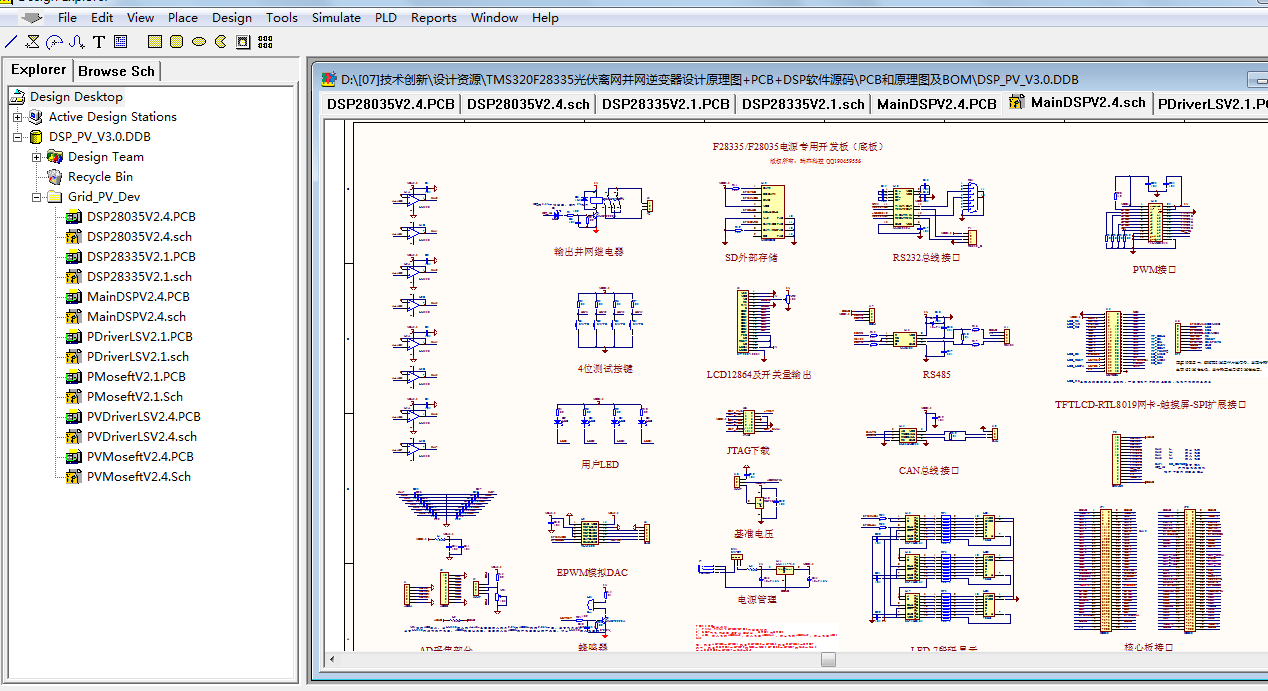This screenshot has width=1268, height=691.
Task: Open the File menu
Action: (67, 18)
